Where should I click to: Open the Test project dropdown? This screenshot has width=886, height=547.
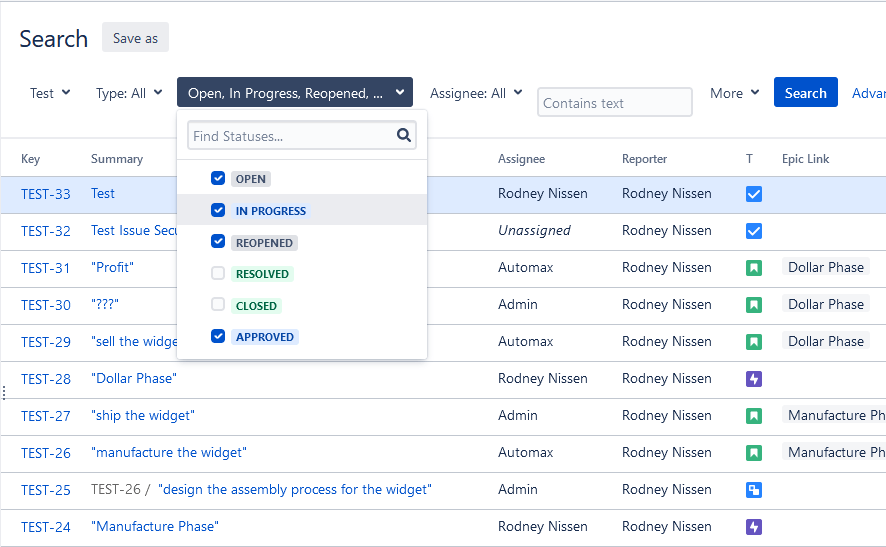[x=50, y=93]
